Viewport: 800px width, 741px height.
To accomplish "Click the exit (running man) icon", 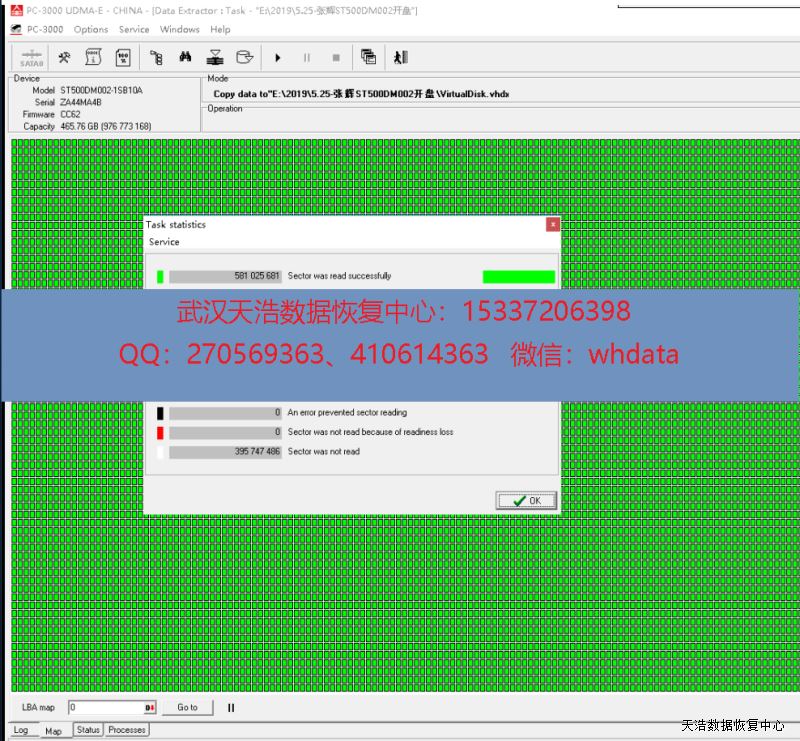I will pos(401,58).
